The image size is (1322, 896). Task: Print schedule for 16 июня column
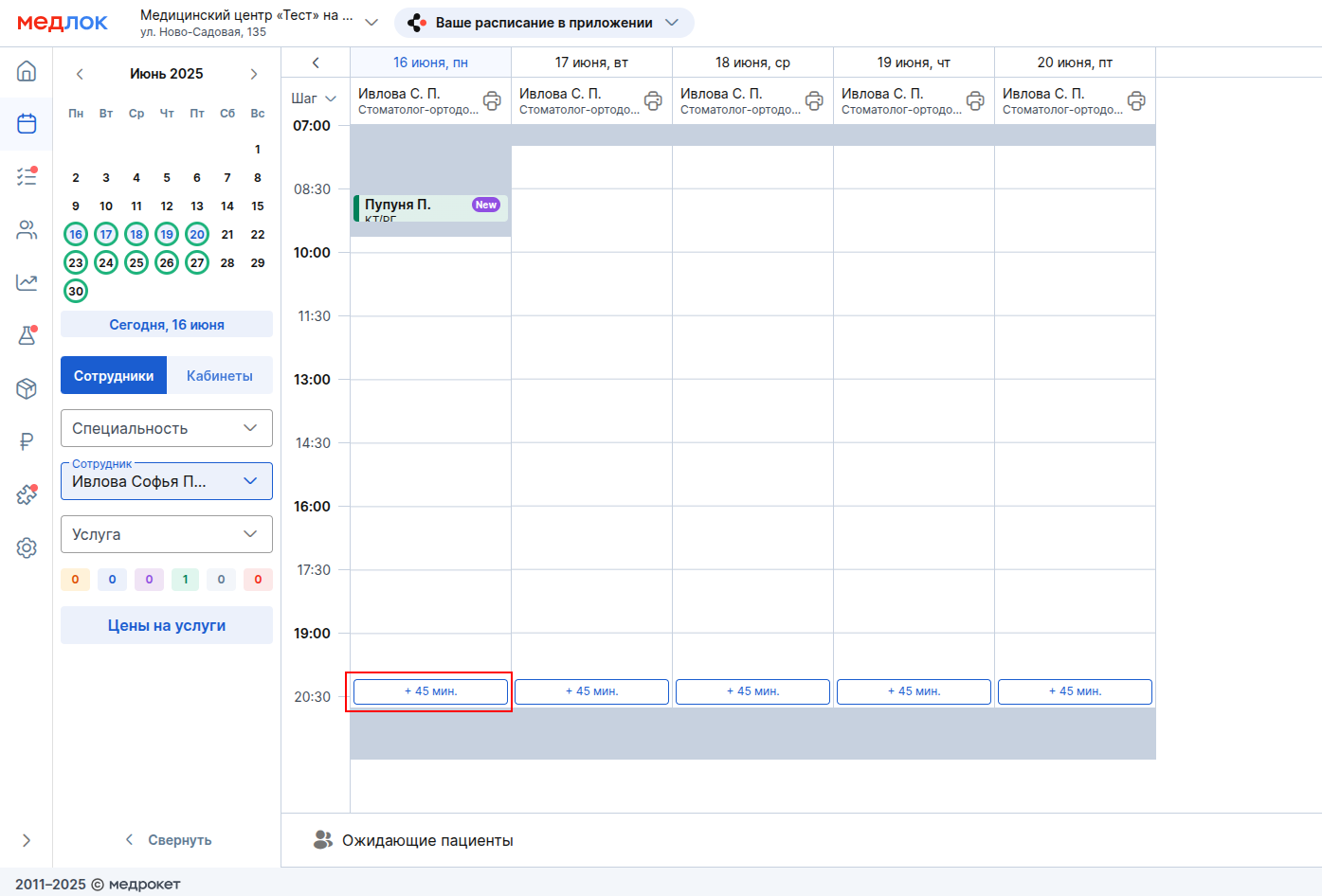[492, 100]
